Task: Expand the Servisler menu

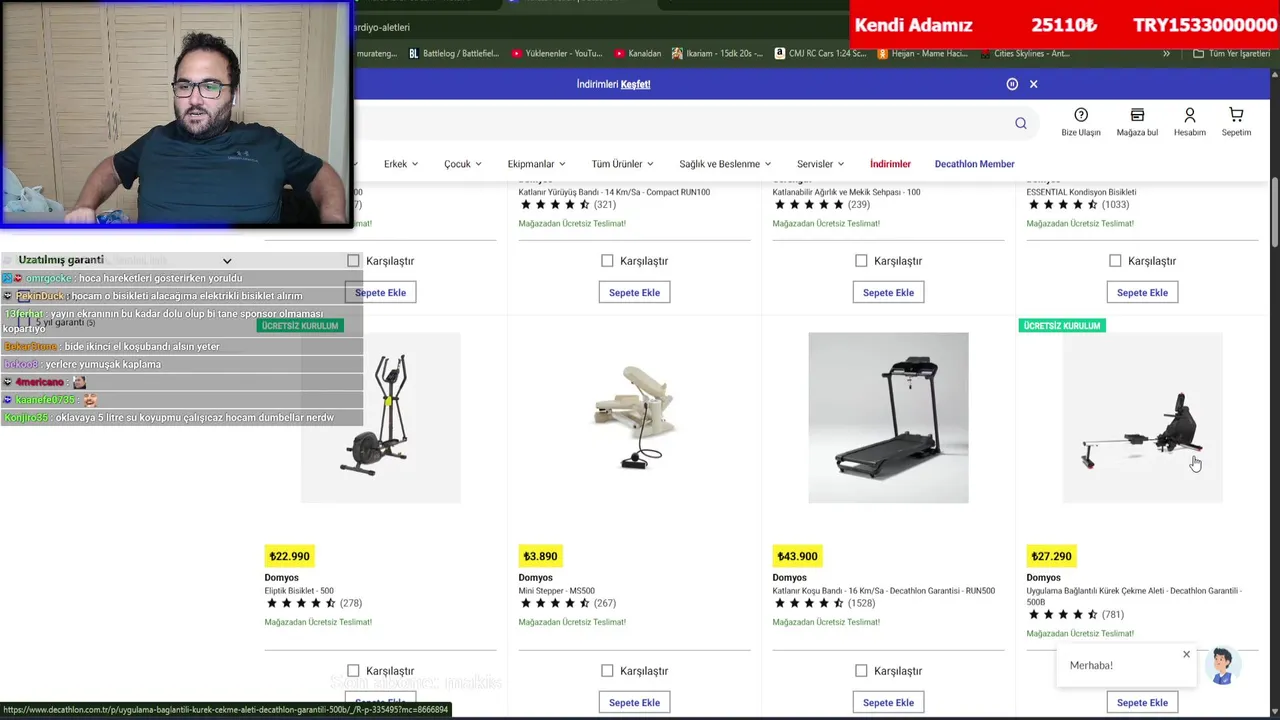Action: tap(821, 164)
